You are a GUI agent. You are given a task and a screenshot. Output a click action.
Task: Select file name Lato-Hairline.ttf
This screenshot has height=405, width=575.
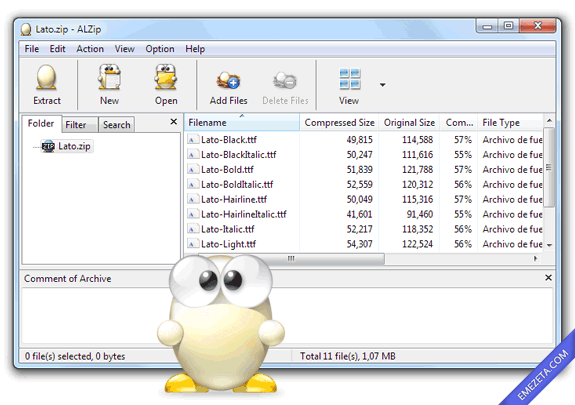(234, 200)
